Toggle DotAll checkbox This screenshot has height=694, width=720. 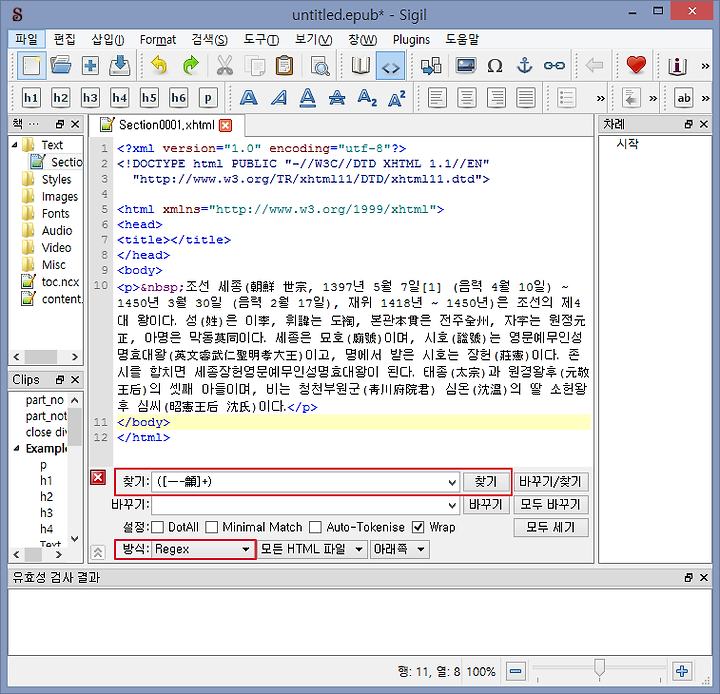point(158,527)
